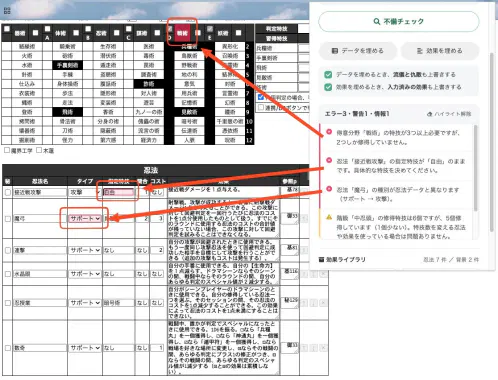
Task: Select the 九ノ一の術 skill cell
Action: [149, 112]
